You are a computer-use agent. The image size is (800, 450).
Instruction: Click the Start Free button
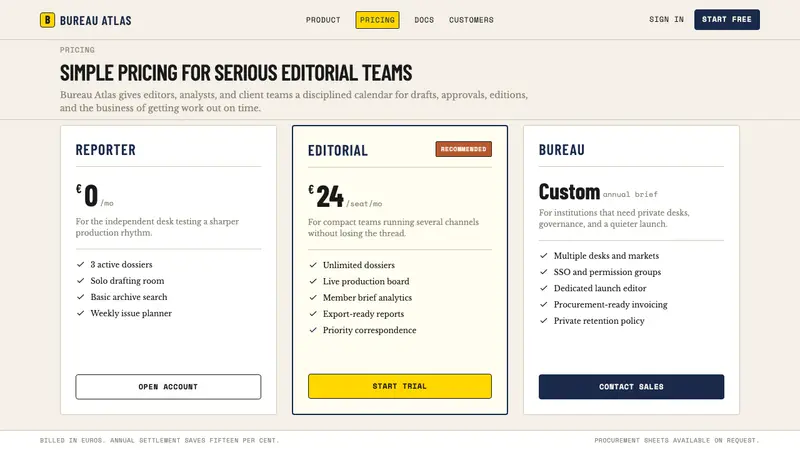[x=727, y=19]
